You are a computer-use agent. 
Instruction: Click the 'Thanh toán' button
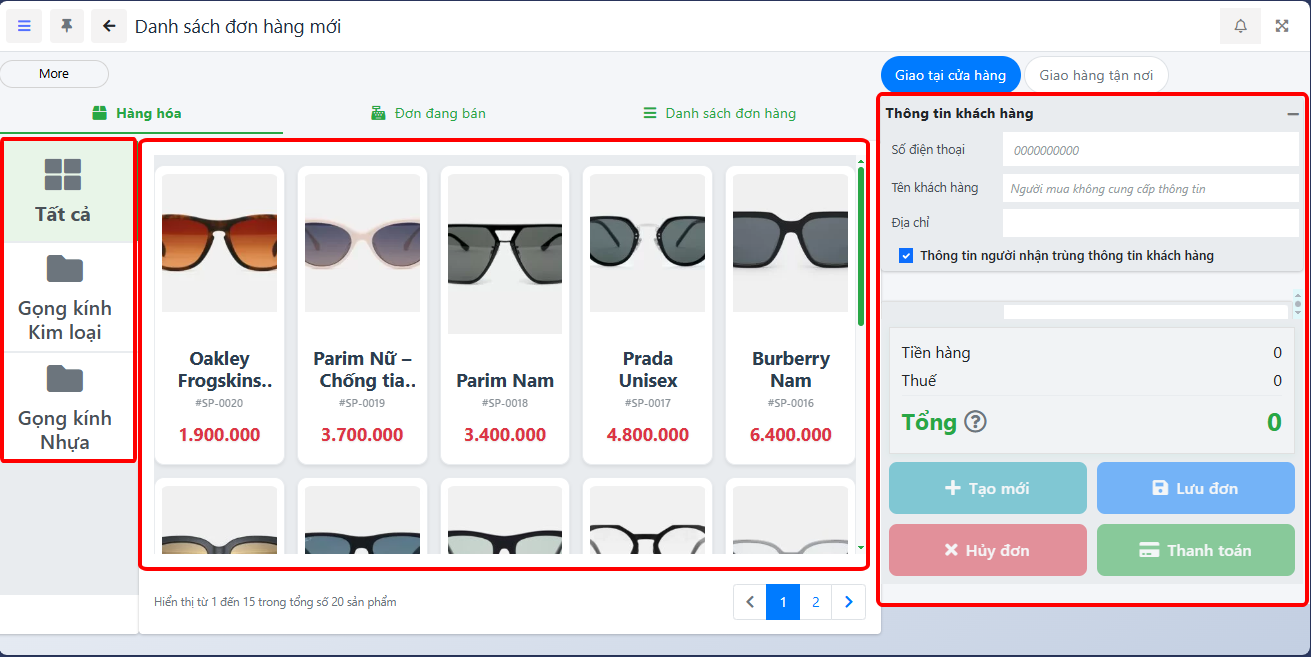pos(1195,550)
